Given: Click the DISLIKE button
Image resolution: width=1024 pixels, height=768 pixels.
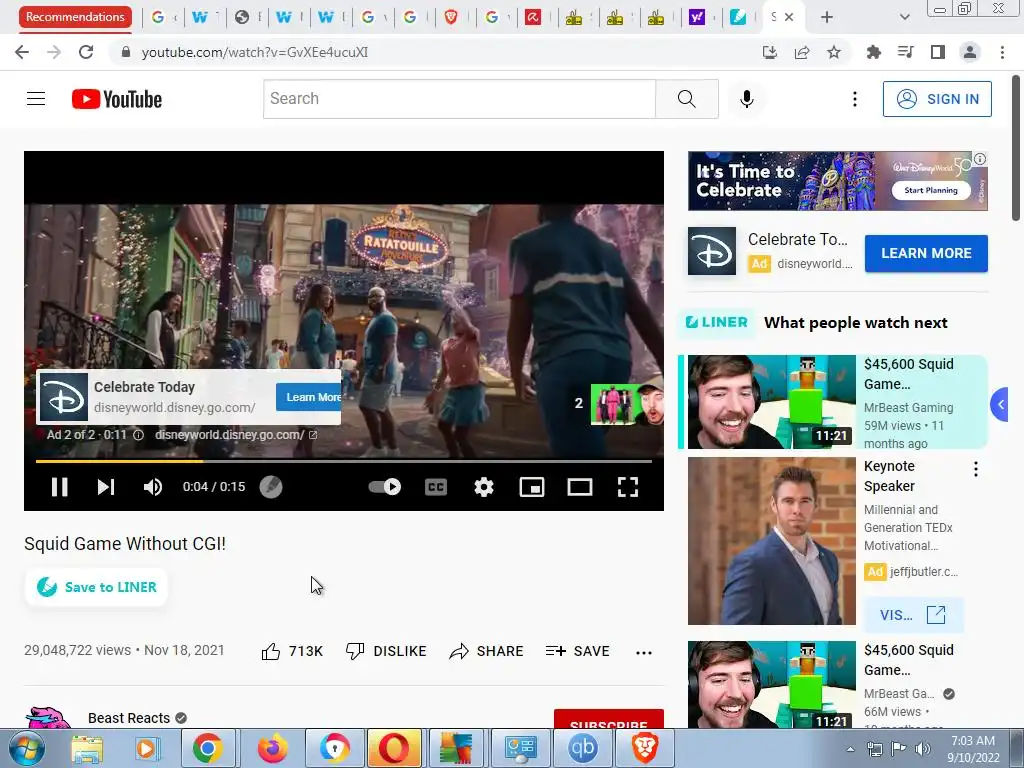Looking at the screenshot, I should point(386,651).
